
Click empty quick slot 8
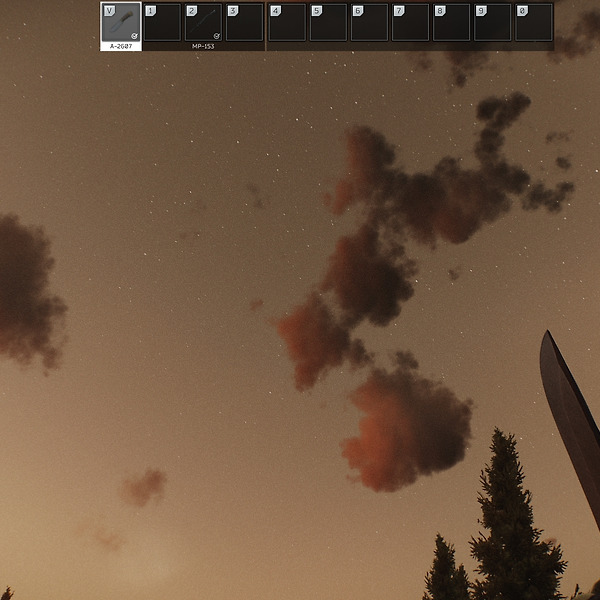point(452,22)
